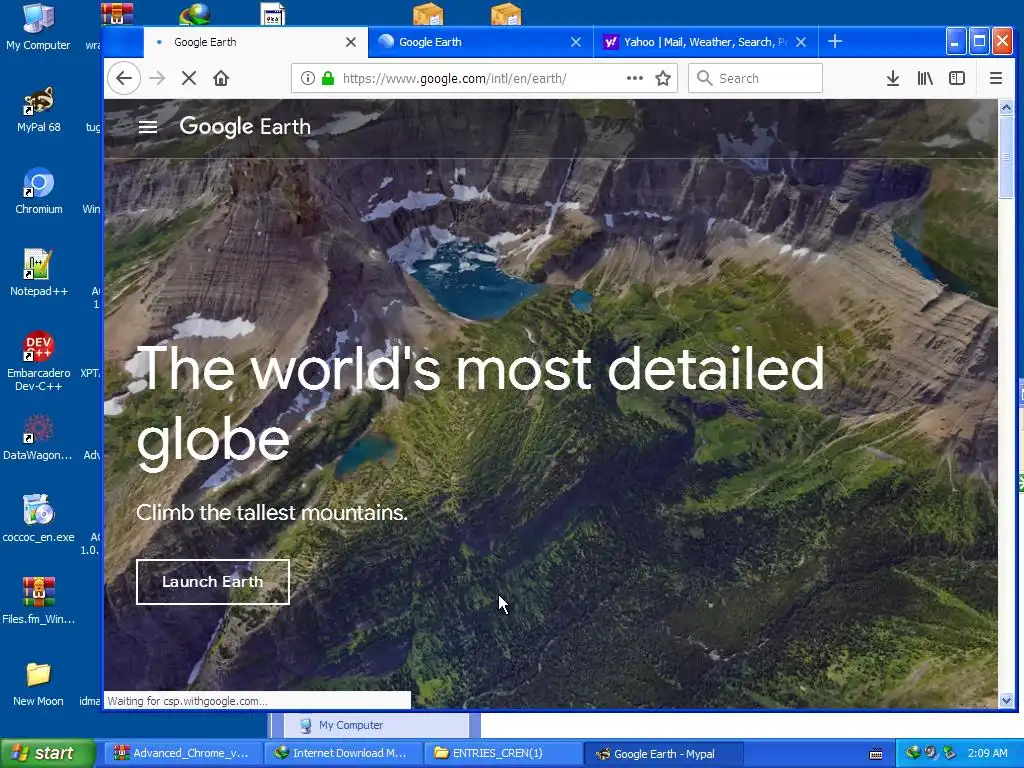Close the first Google Earth tab

[351, 42]
